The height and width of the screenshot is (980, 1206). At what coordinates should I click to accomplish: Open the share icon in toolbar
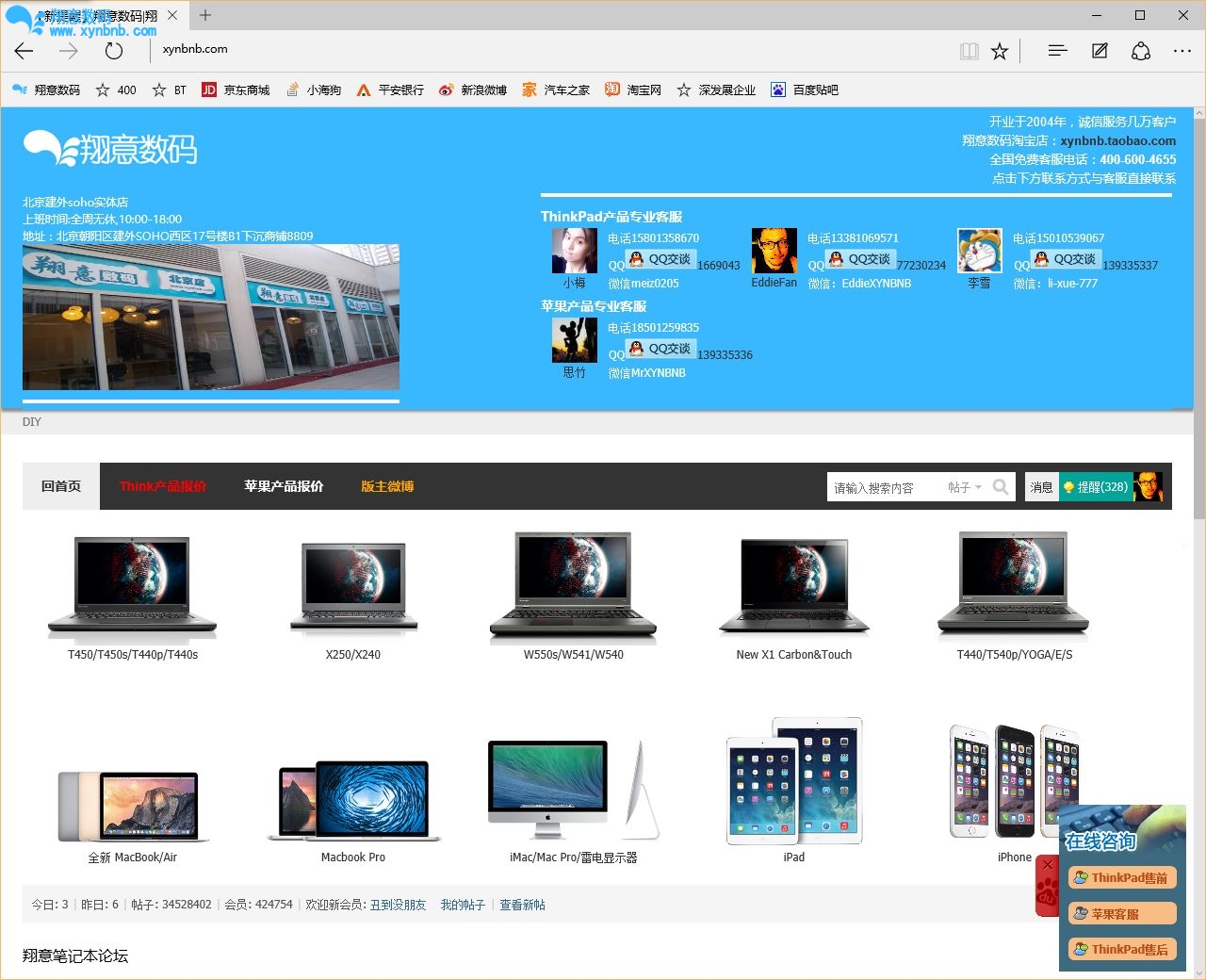click(x=1141, y=51)
